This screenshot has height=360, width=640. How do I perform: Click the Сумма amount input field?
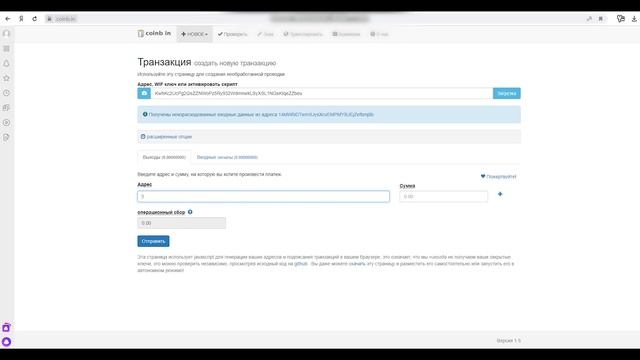click(x=443, y=196)
